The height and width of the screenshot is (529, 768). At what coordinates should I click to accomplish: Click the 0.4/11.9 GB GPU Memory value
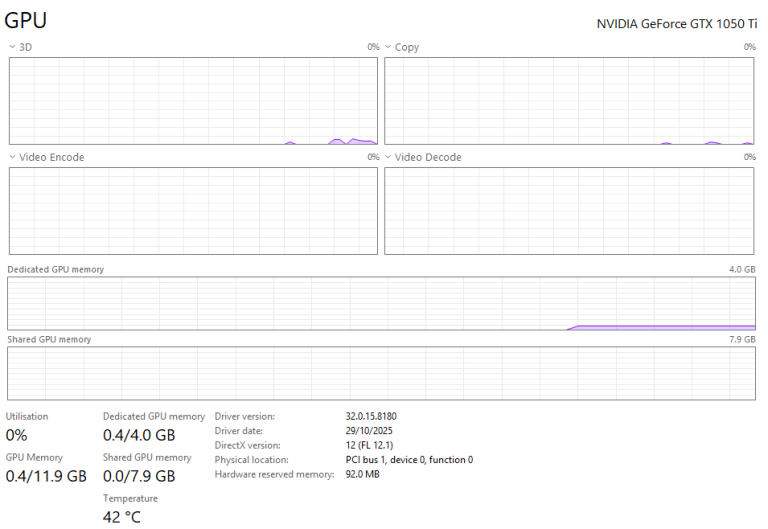tap(47, 476)
